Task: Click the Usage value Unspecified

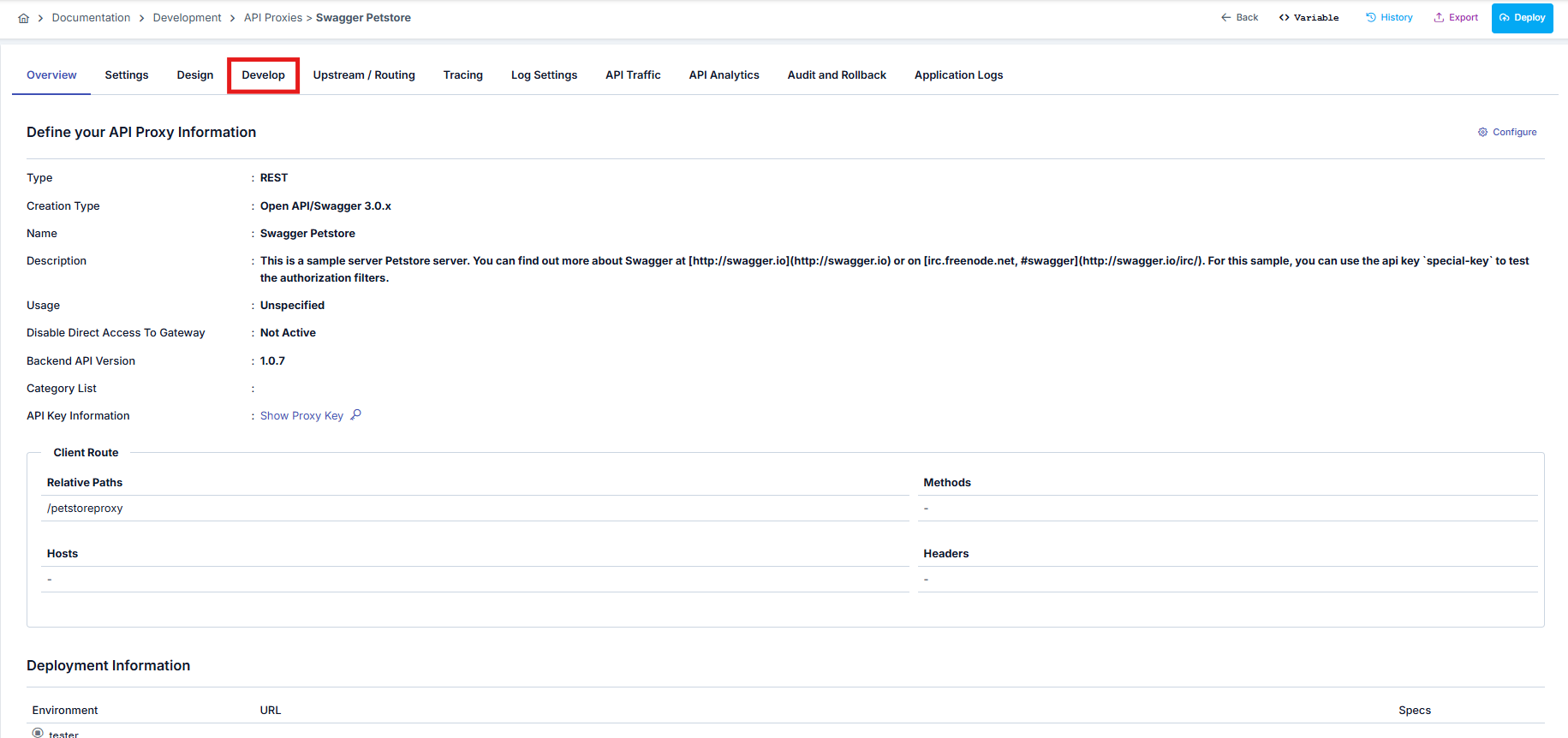Action: point(292,306)
